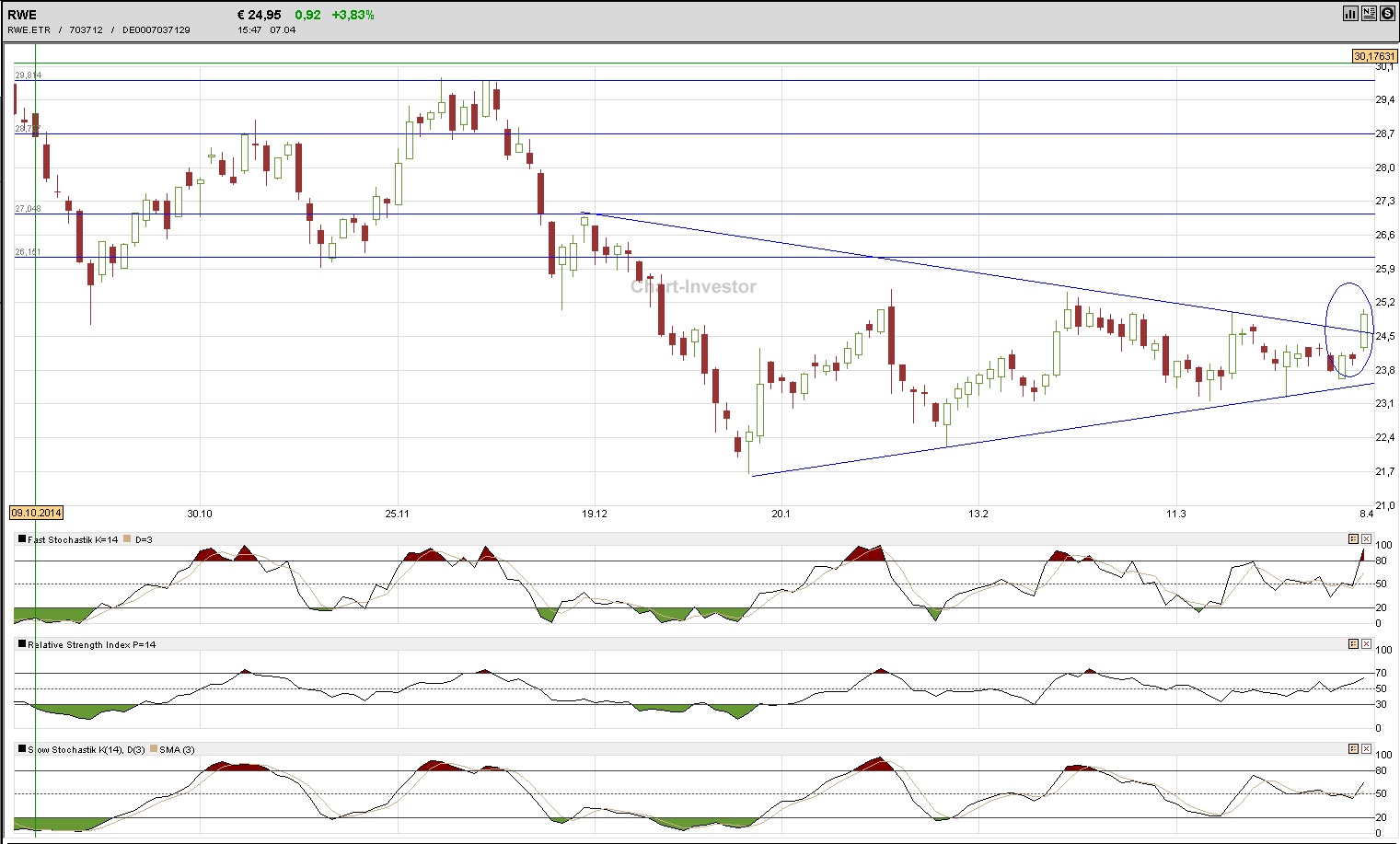
Task: Click the K=14 color square of Fast Stochastik
Action: click(x=22, y=538)
